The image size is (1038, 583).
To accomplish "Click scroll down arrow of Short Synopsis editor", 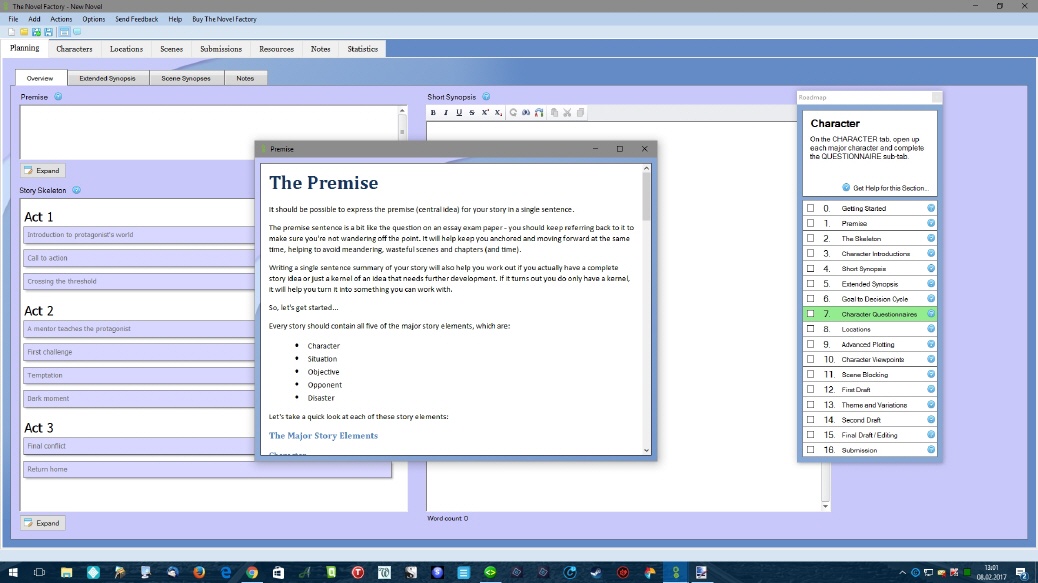I will (x=825, y=506).
